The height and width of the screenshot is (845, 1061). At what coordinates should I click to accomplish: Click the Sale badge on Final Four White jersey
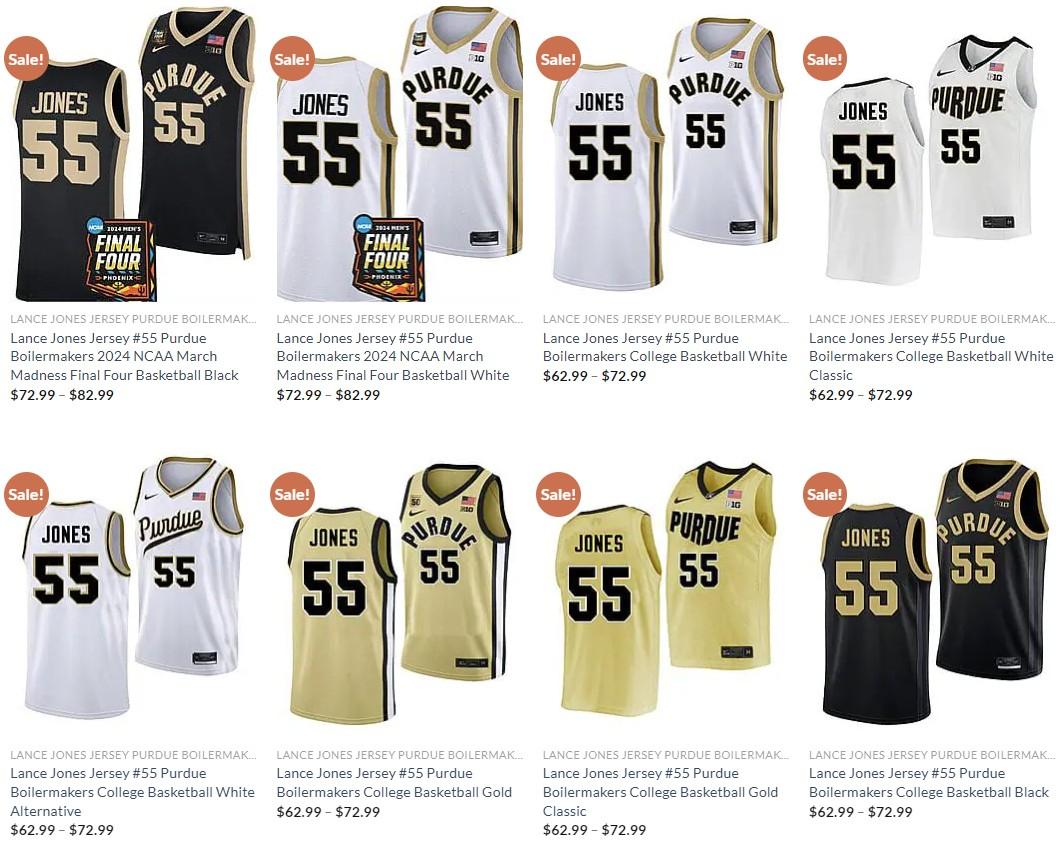[292, 59]
